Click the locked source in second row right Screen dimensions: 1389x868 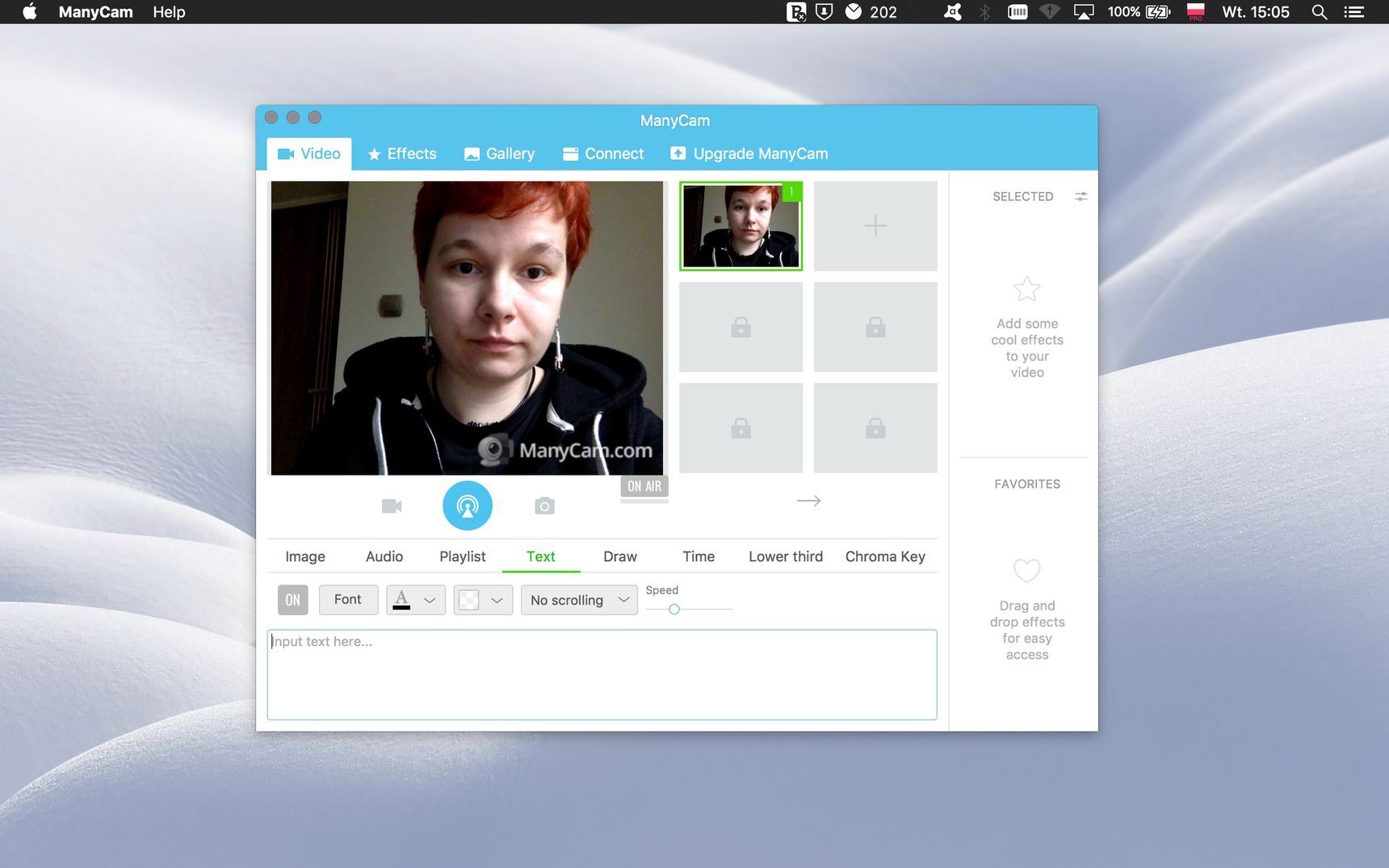875,327
